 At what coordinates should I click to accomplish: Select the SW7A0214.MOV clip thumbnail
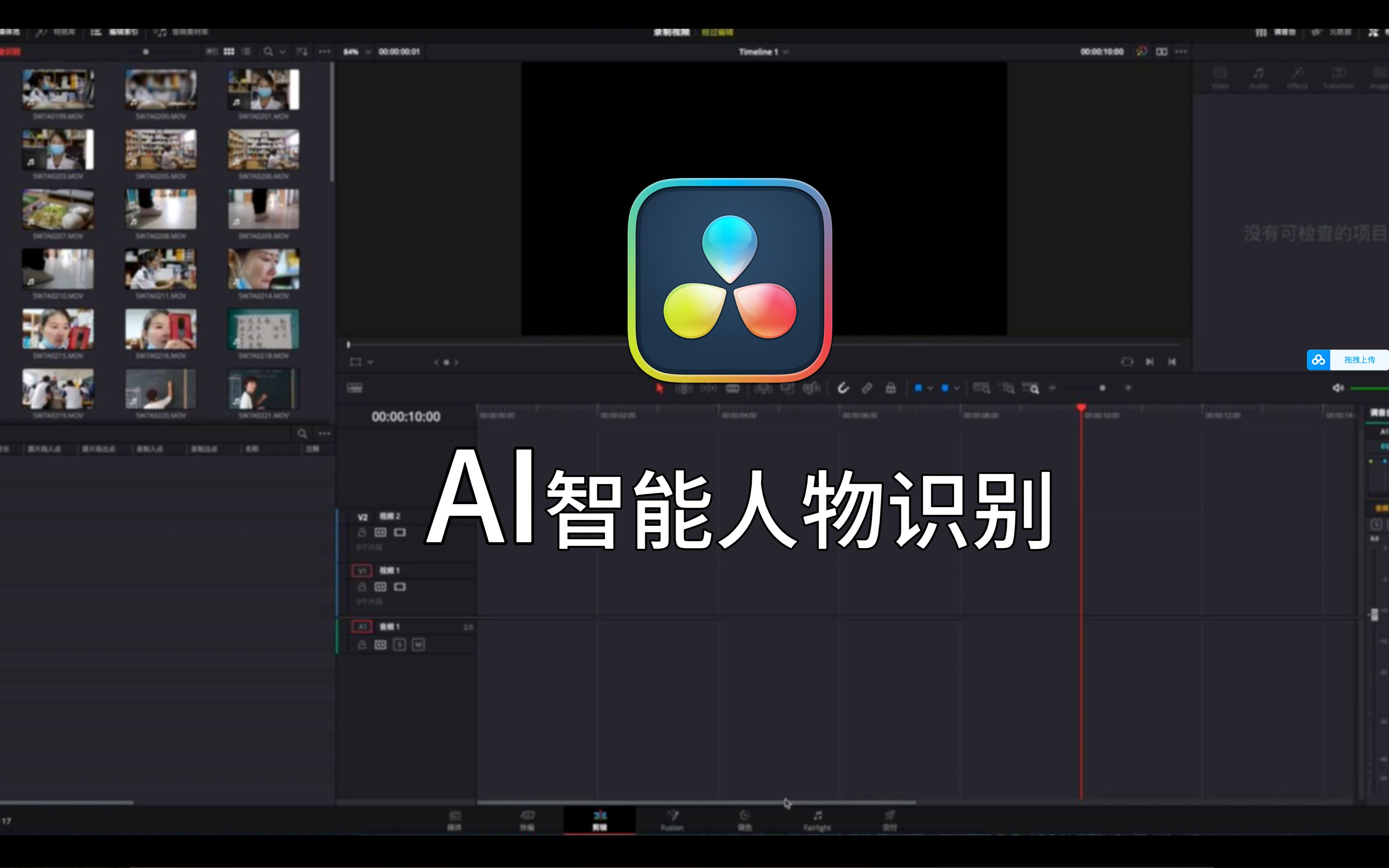click(263, 269)
